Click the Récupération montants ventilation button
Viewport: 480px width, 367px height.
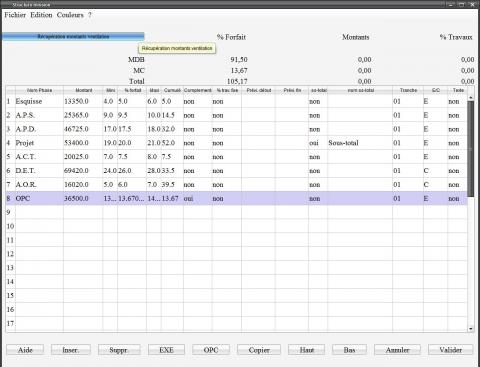click(x=73, y=36)
